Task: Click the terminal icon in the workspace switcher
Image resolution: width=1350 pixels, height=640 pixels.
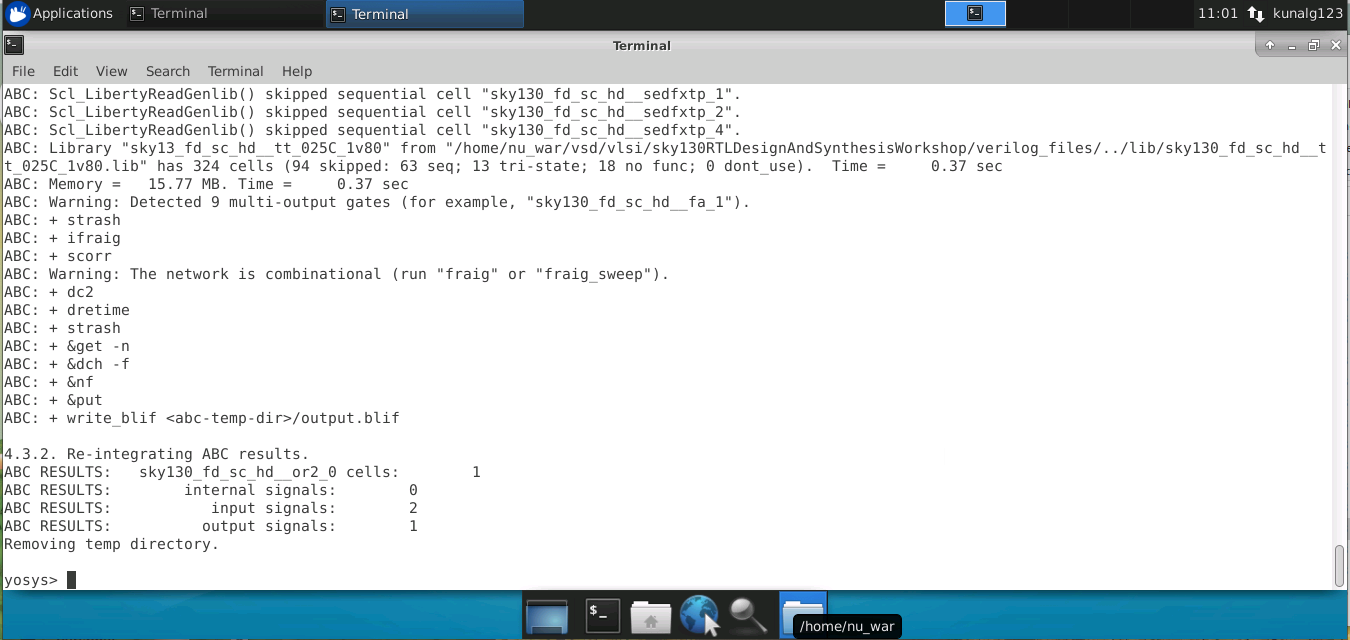Action: click(x=975, y=13)
